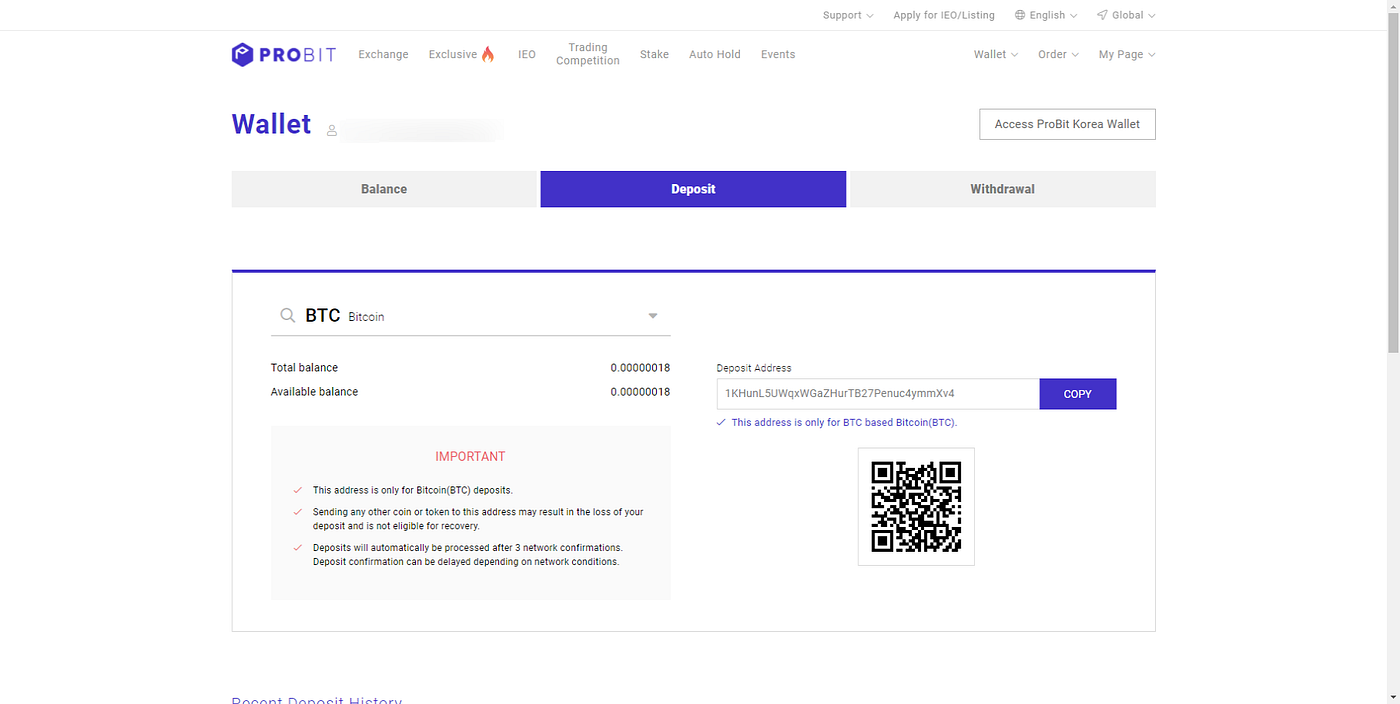The height and width of the screenshot is (704, 1400).
Task: Click the ProBit logo
Action: coord(284,54)
